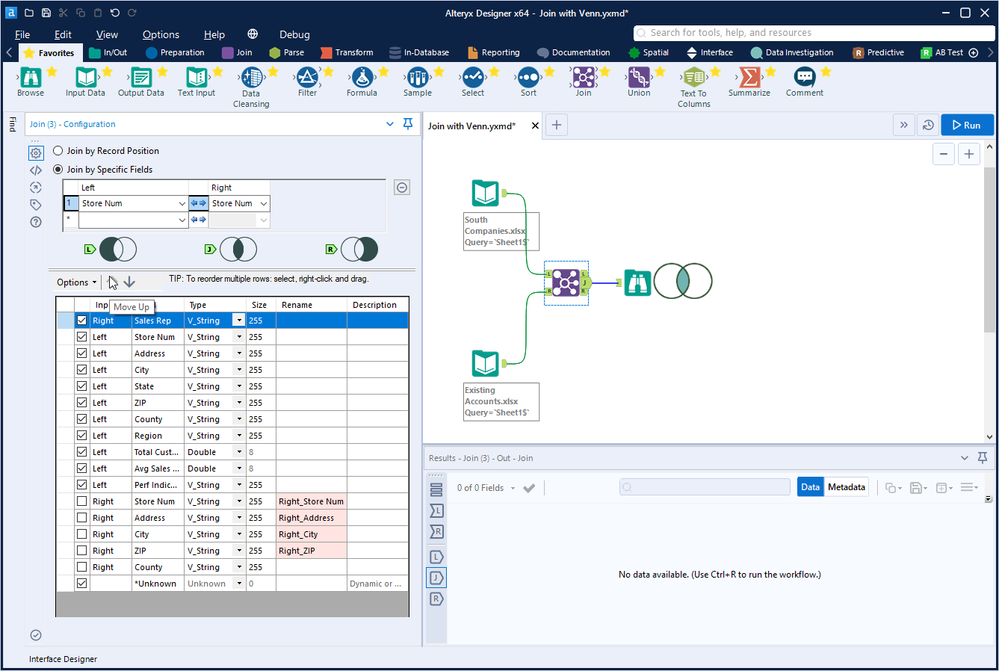The image size is (999, 671).
Task: Switch to Metadata view in Results
Action: [846, 487]
